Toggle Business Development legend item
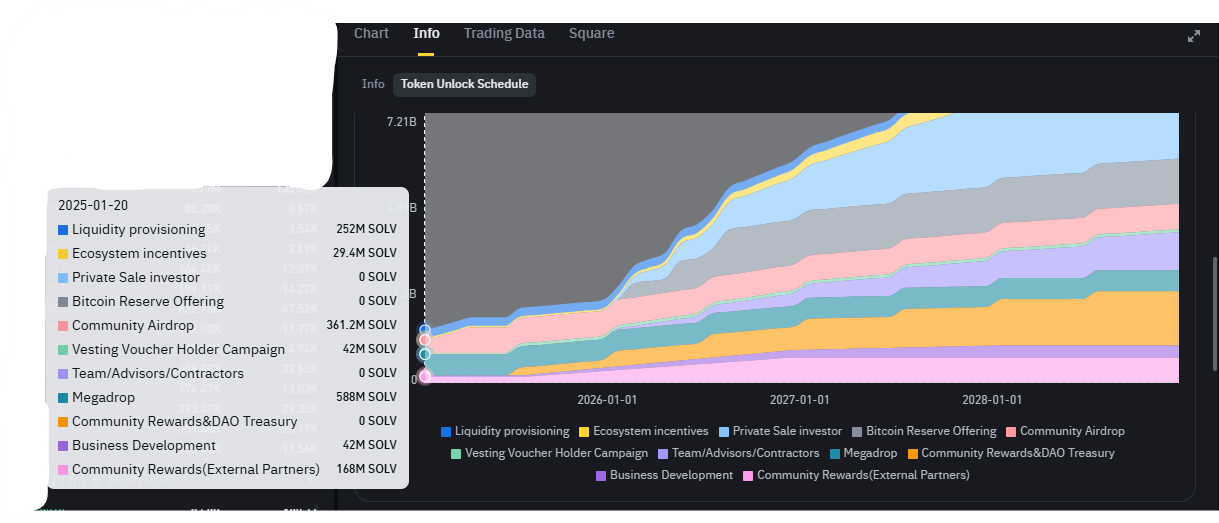This screenshot has height=523, width=1219. (664, 475)
